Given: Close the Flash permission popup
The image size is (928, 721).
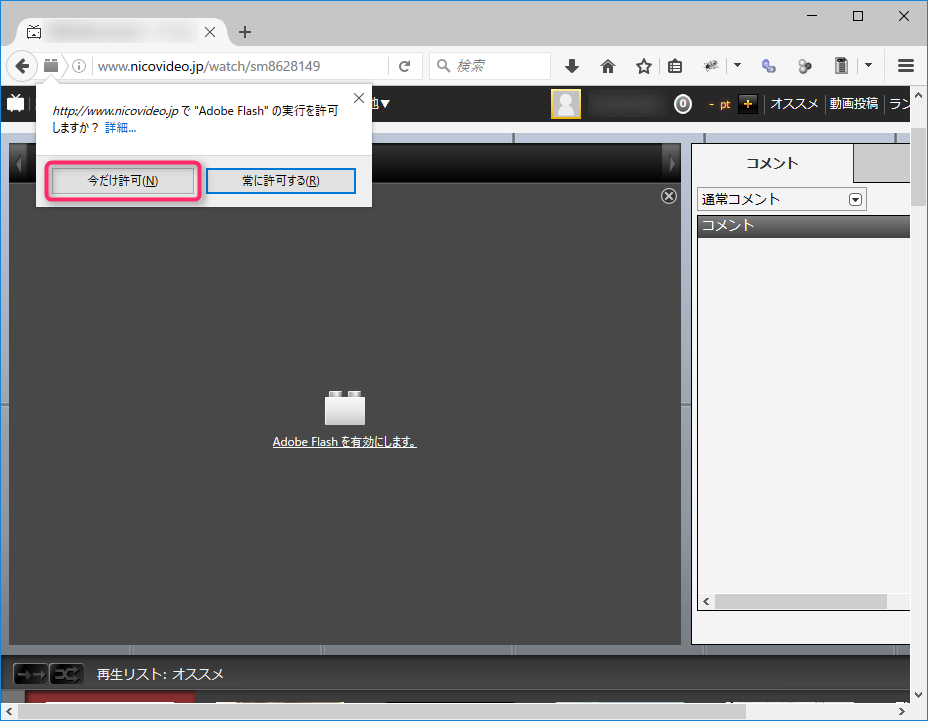Looking at the screenshot, I should point(359,99).
